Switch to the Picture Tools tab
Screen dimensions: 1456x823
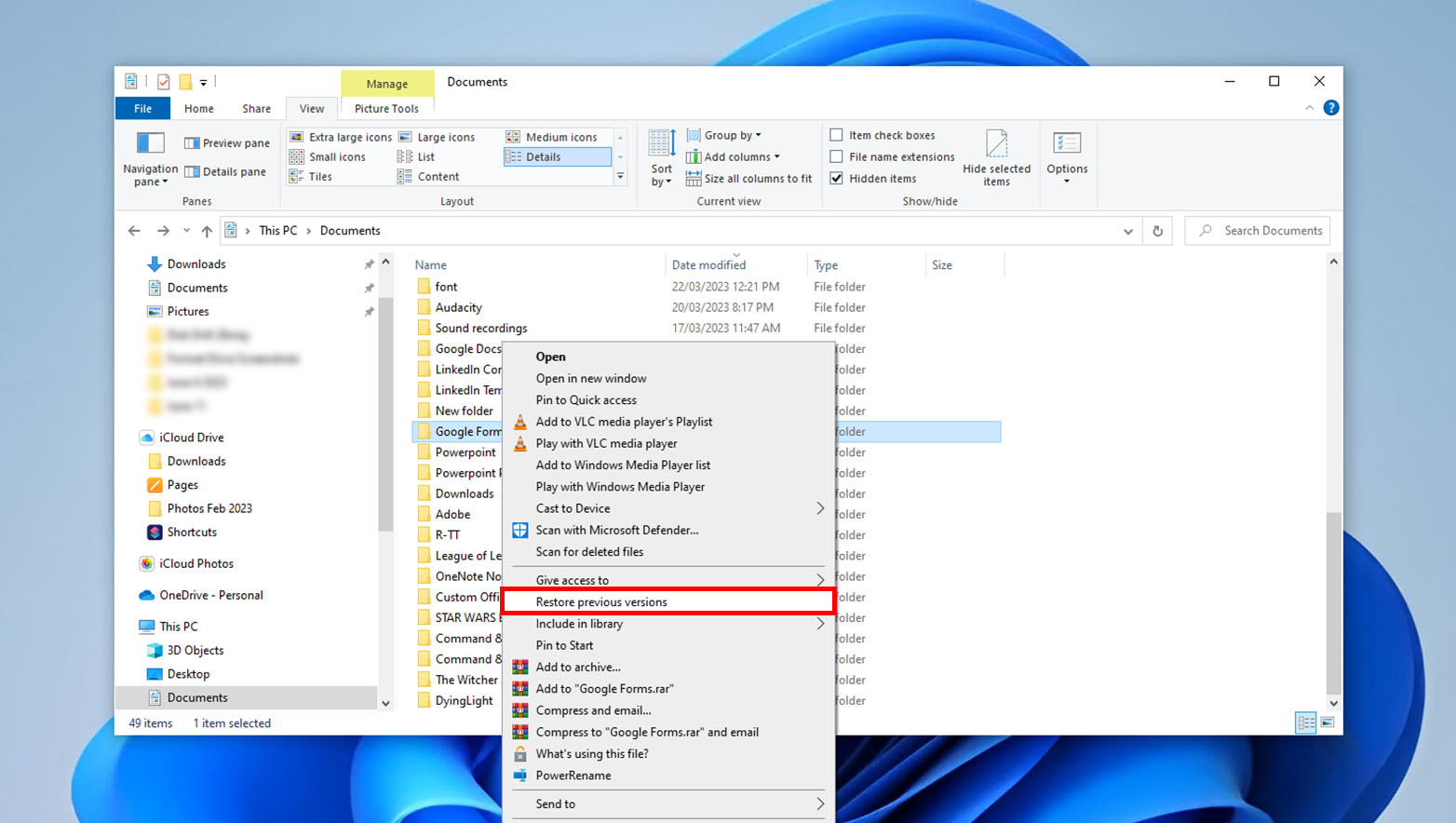click(387, 108)
